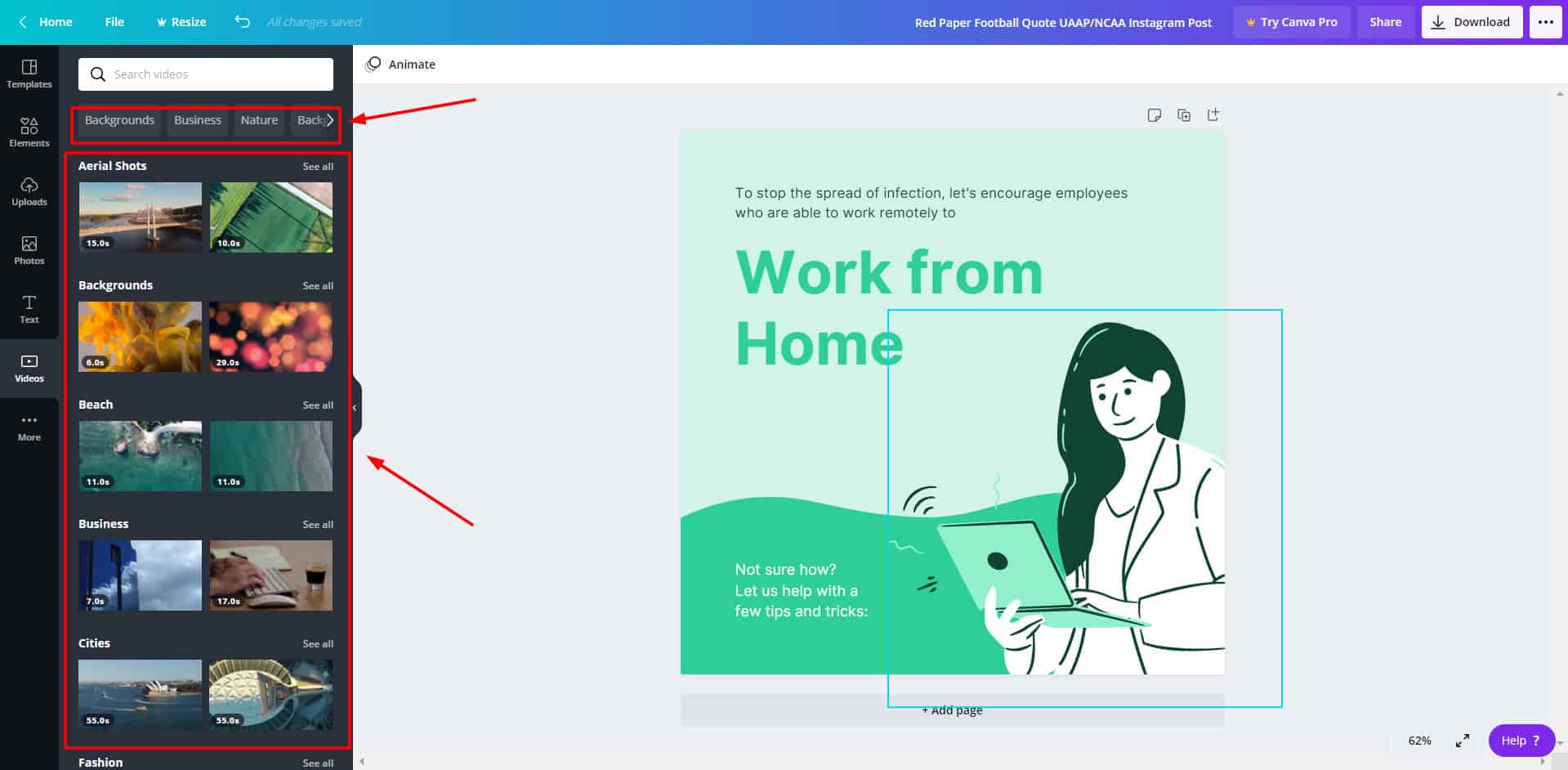This screenshot has height=770, width=1568.
Task: Open the Templates sidebar panel
Action: coord(29,74)
